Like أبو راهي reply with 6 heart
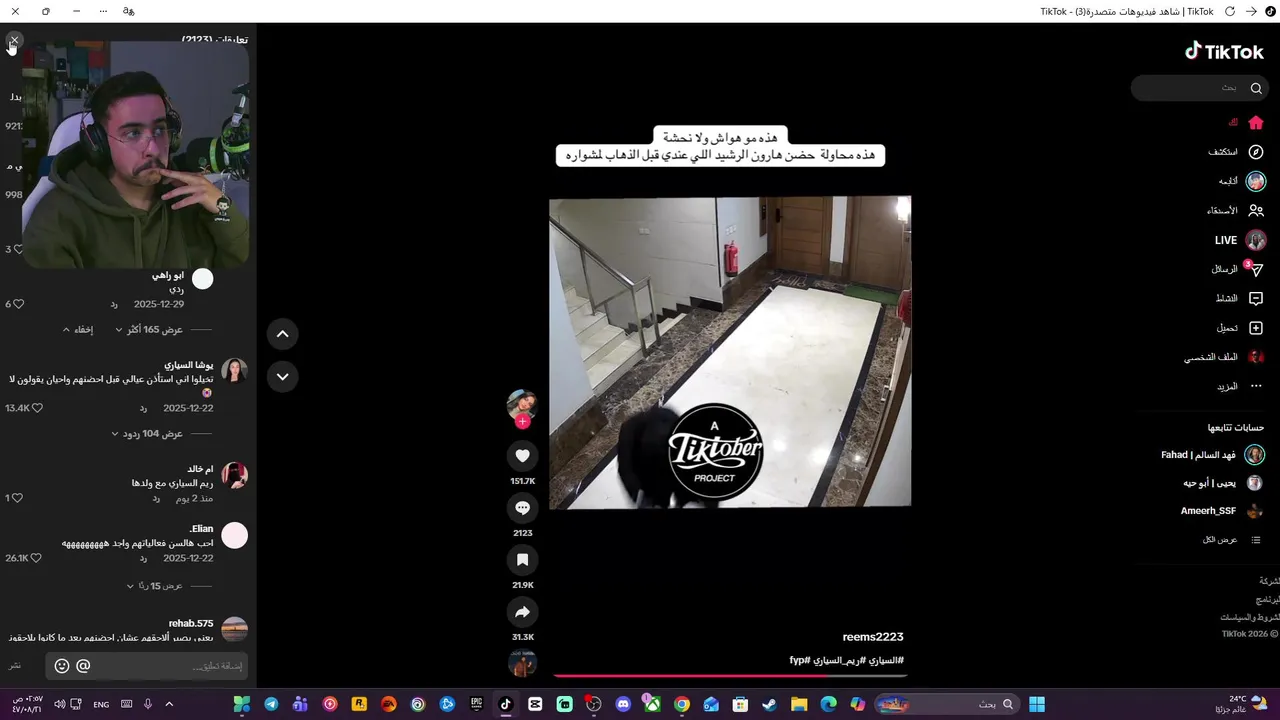Screen dimensions: 1280x720 coord(18,304)
